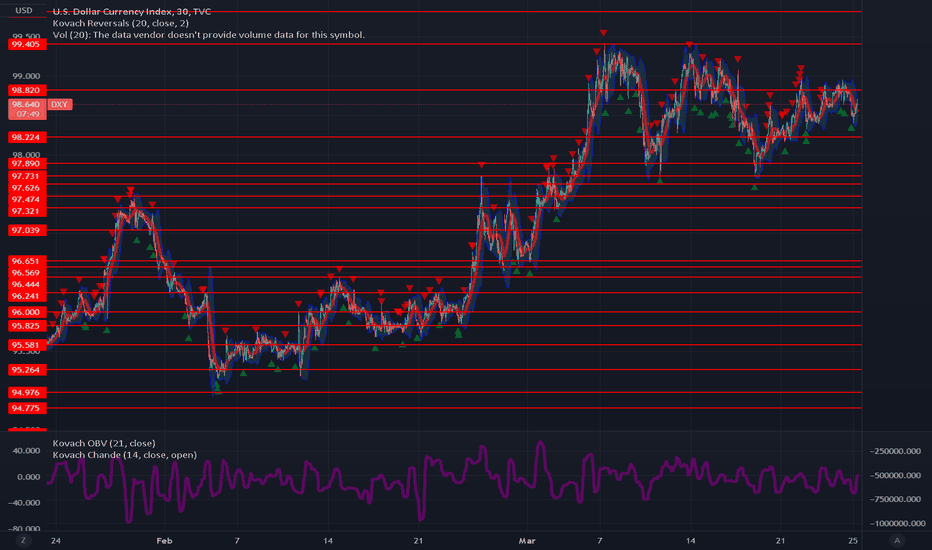Screen dimensions: 932x550
Task: Click the DXY symbol price tag
Action: [59, 105]
